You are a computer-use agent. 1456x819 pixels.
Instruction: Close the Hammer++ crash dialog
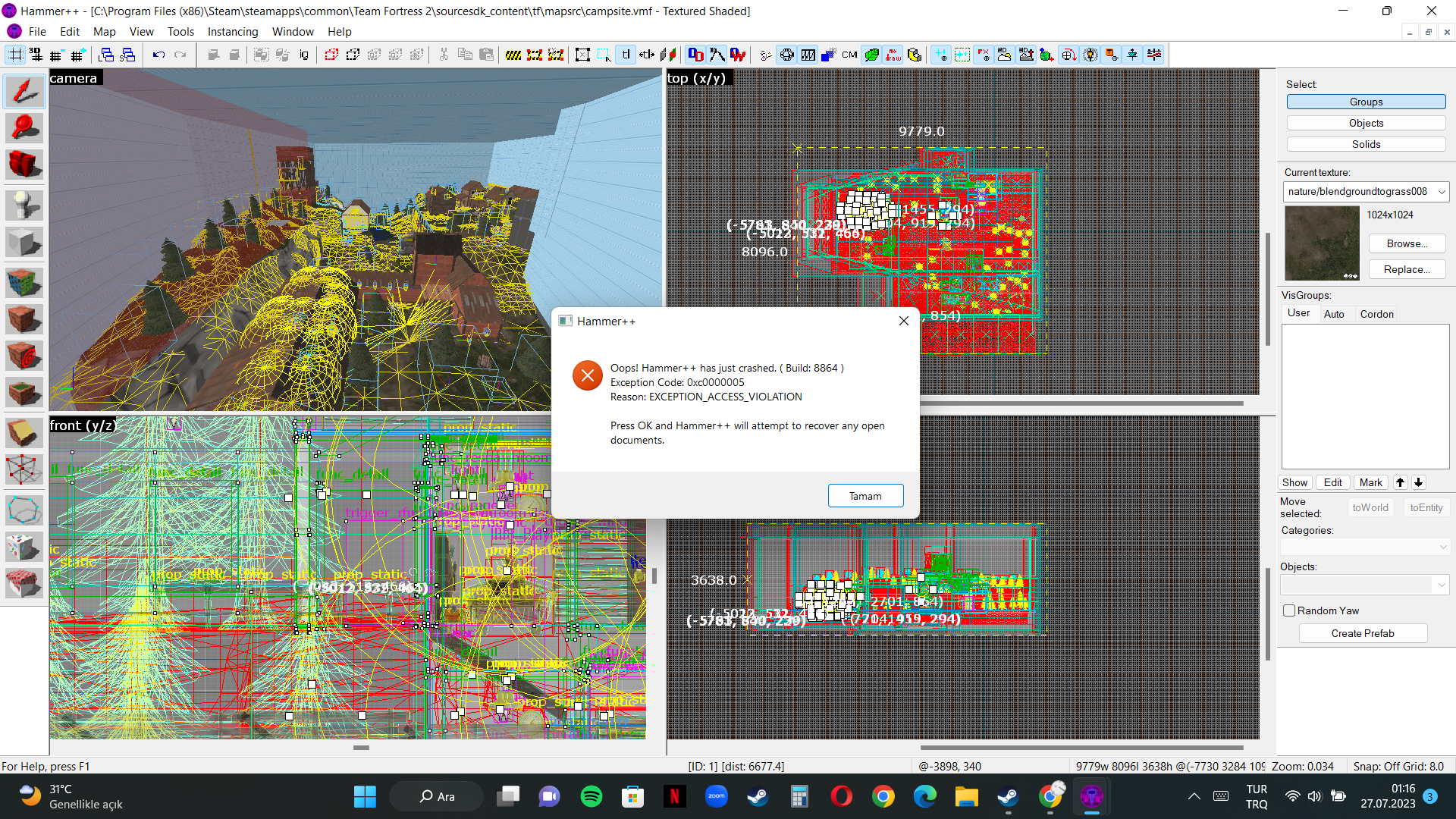point(903,321)
